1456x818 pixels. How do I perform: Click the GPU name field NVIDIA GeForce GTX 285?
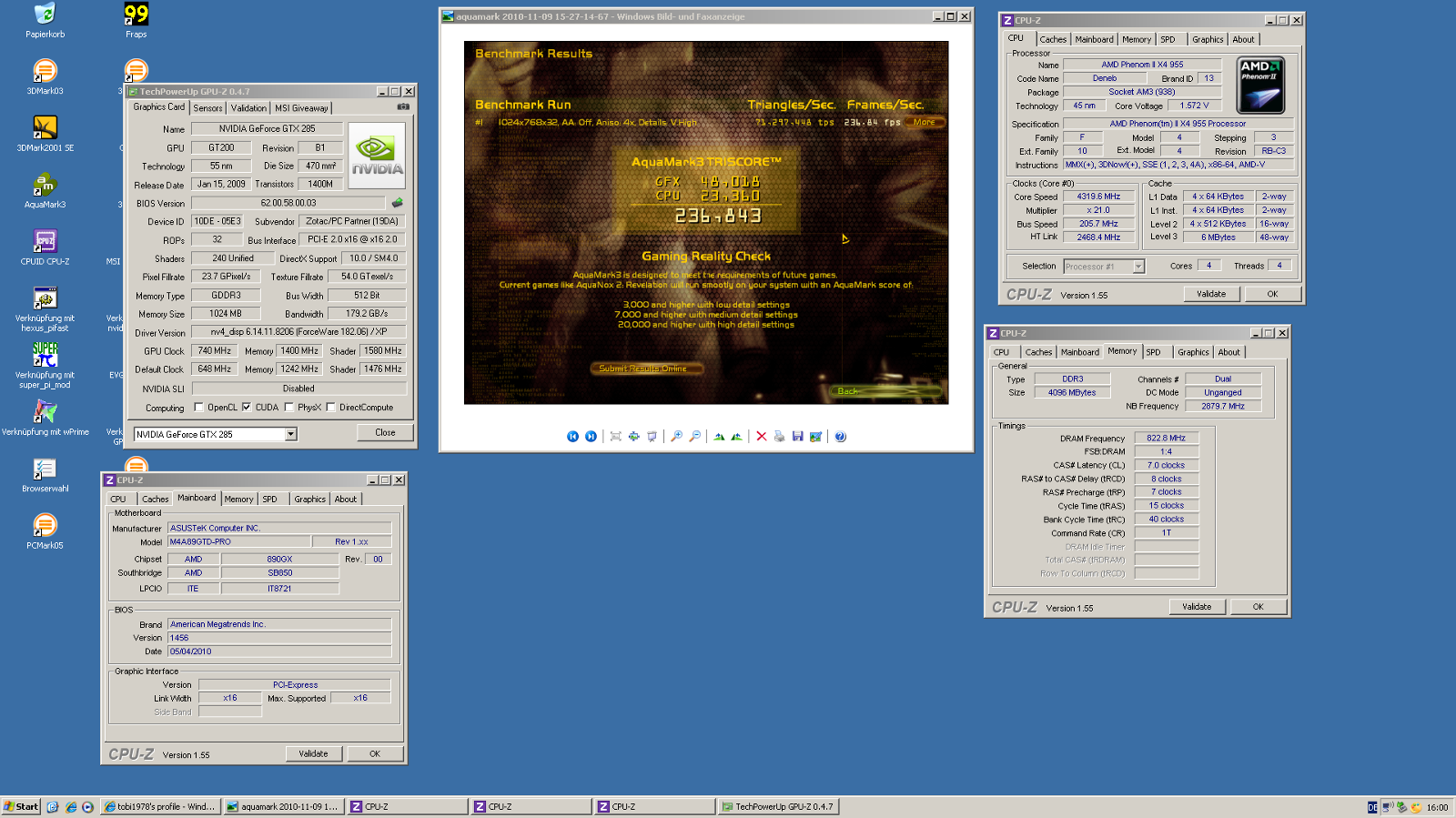point(267,129)
